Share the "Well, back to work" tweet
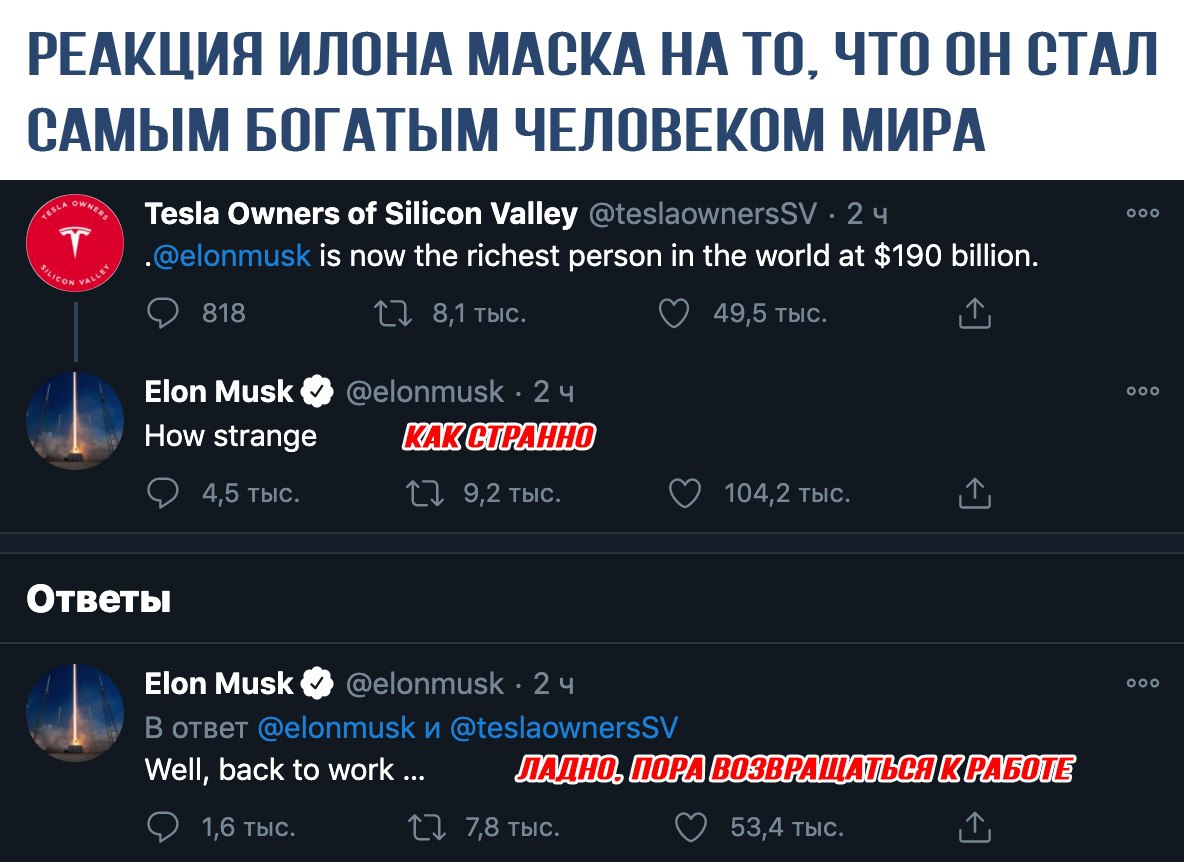Screen dimensions: 1184x862 point(974,828)
